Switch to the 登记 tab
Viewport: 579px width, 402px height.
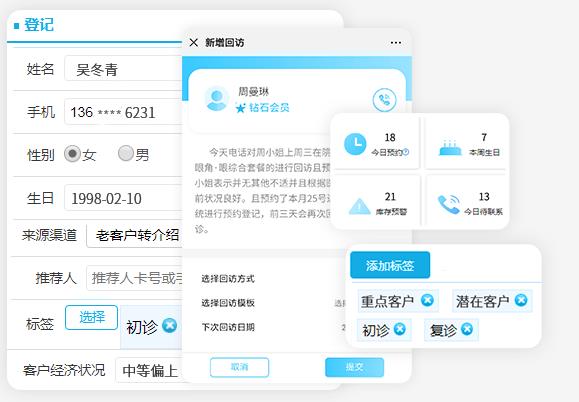point(39,25)
